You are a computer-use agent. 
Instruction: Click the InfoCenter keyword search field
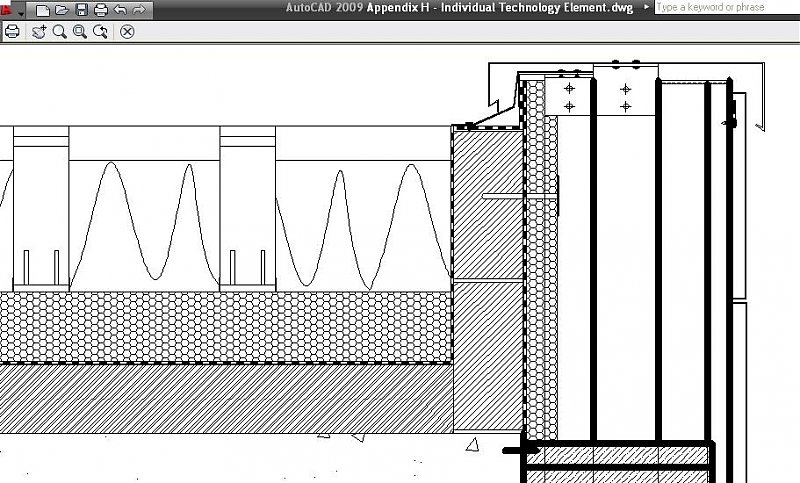coord(727,7)
